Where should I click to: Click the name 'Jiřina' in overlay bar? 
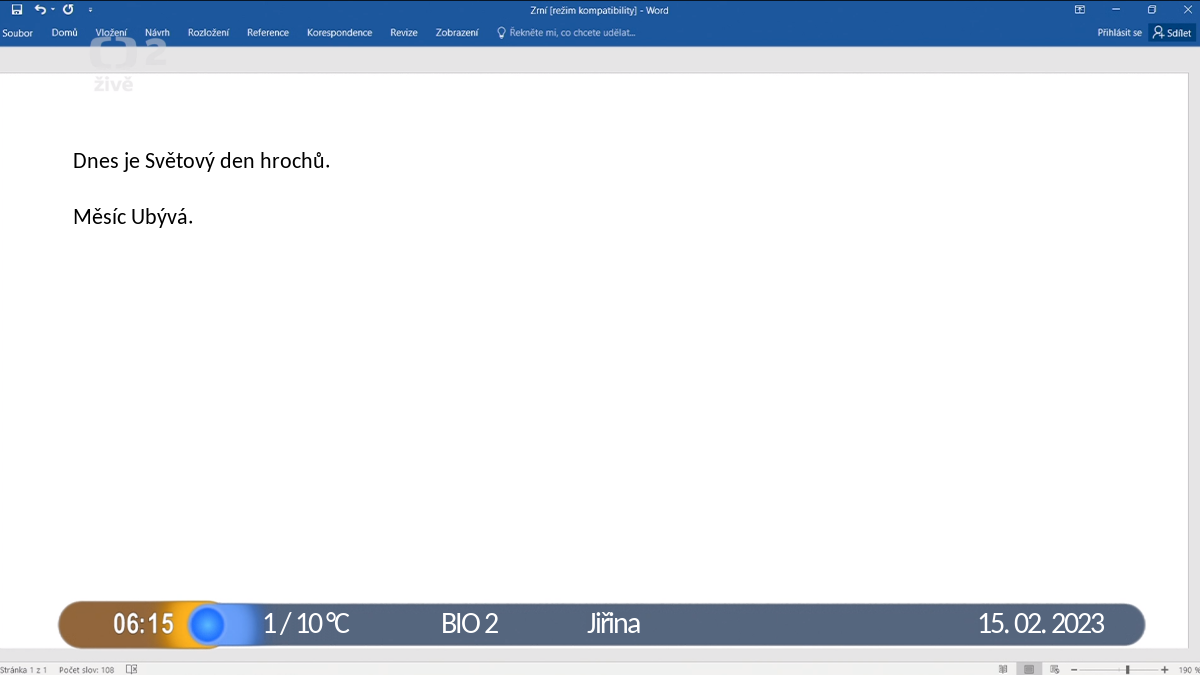[x=613, y=624]
